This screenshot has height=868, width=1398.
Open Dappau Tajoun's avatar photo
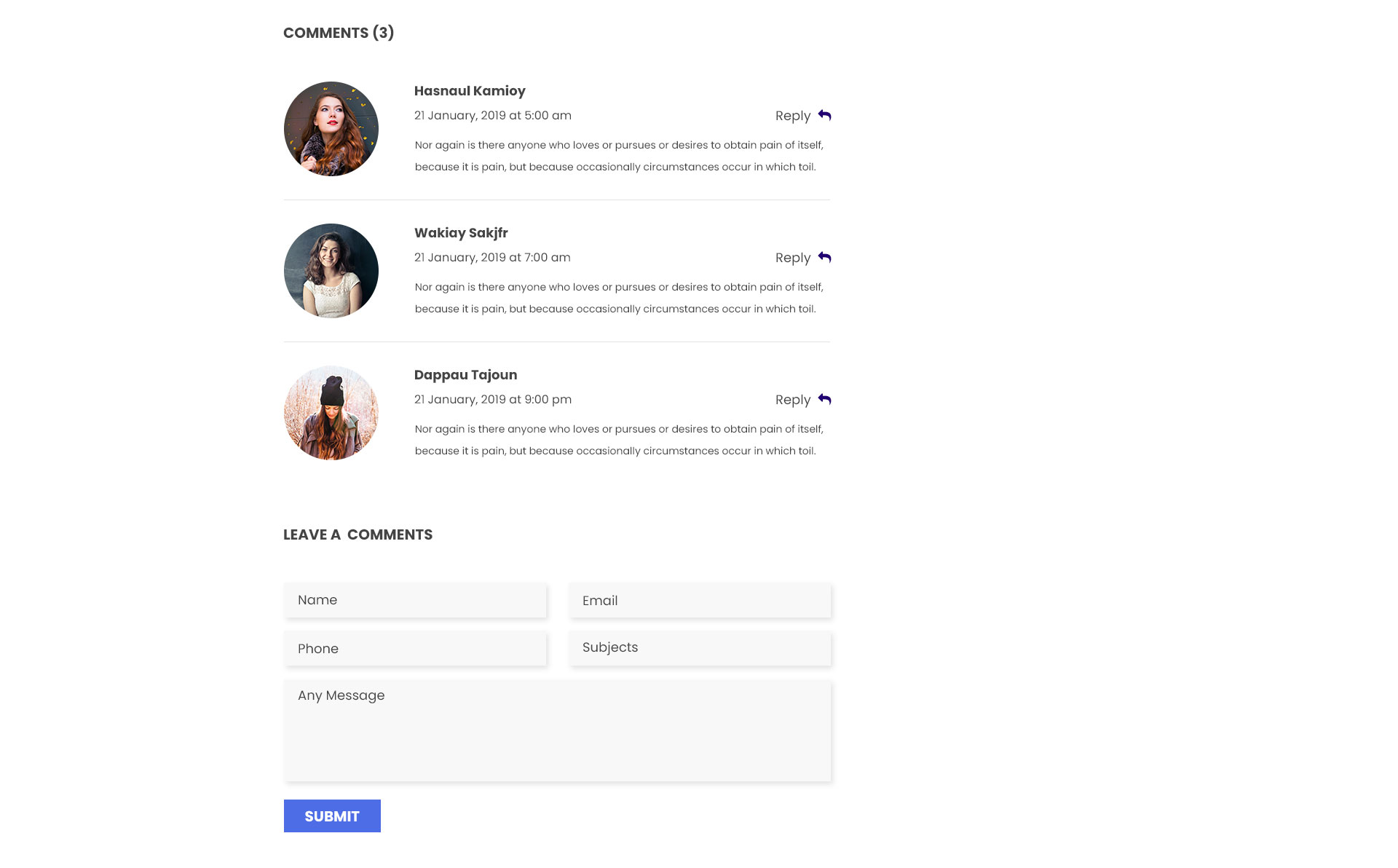(331, 413)
